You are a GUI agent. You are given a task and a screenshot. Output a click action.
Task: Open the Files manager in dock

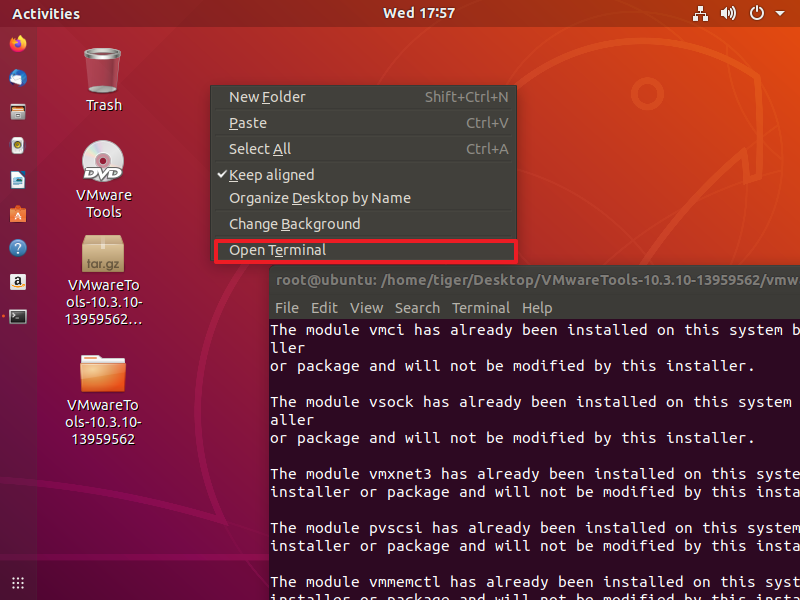[x=18, y=112]
